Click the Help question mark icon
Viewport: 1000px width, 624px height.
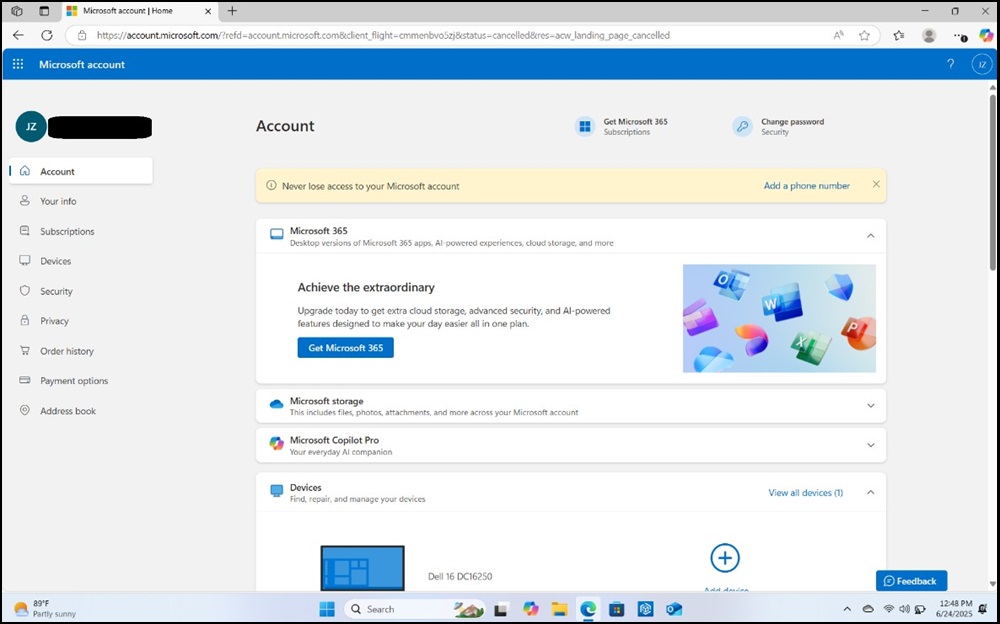tap(950, 64)
